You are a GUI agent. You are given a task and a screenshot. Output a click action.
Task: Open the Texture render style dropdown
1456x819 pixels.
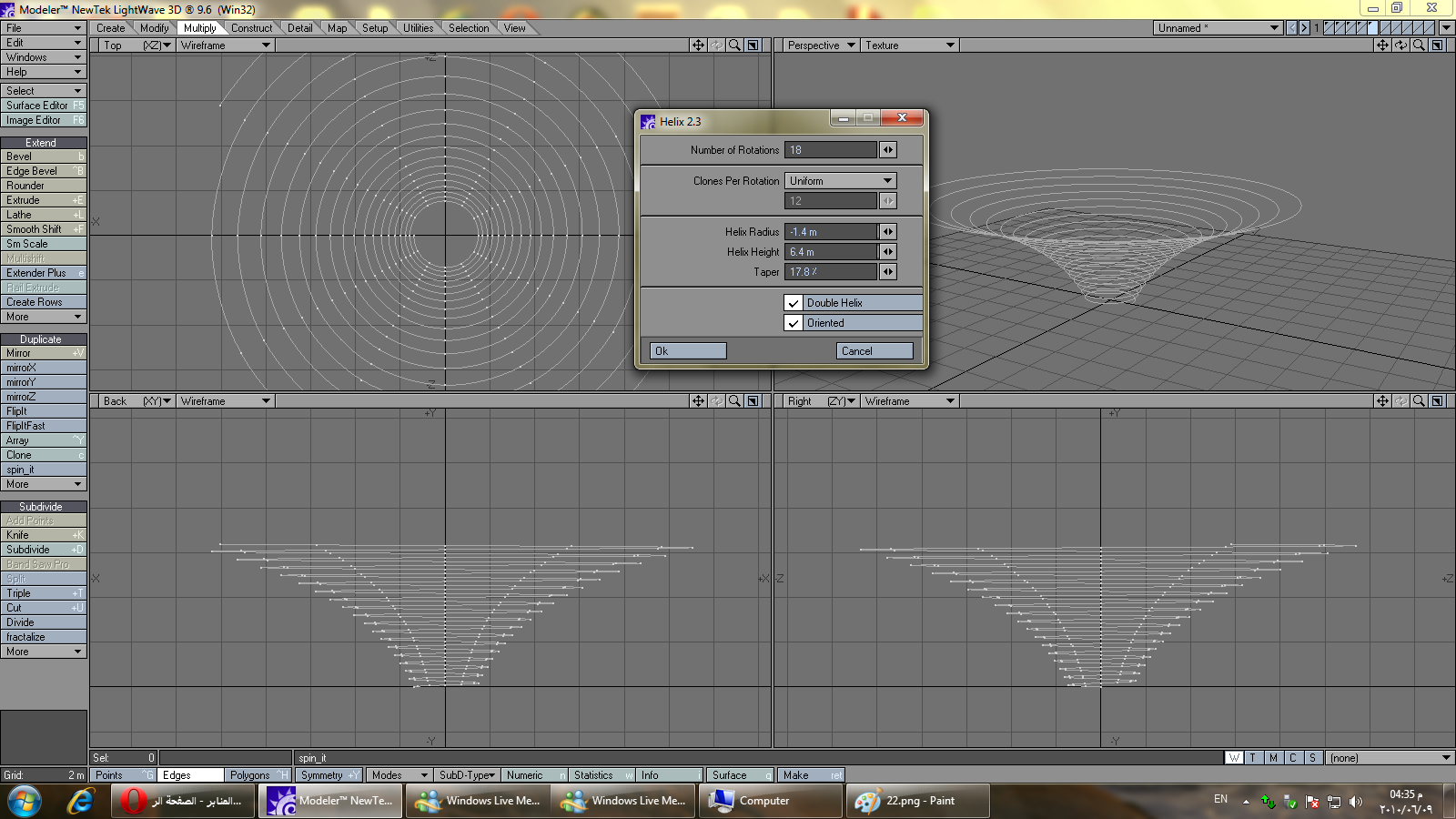point(909,45)
